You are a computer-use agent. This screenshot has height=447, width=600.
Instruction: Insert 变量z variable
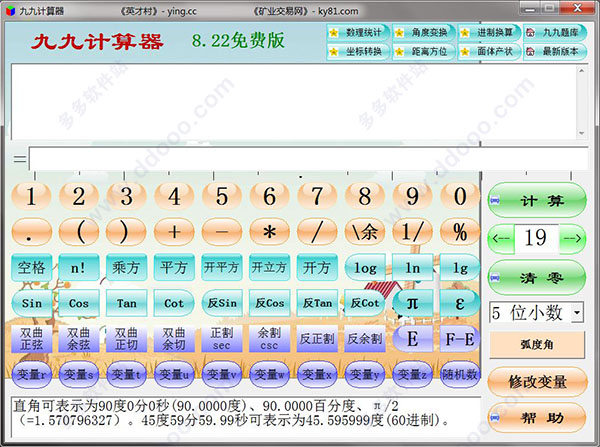[412, 374]
